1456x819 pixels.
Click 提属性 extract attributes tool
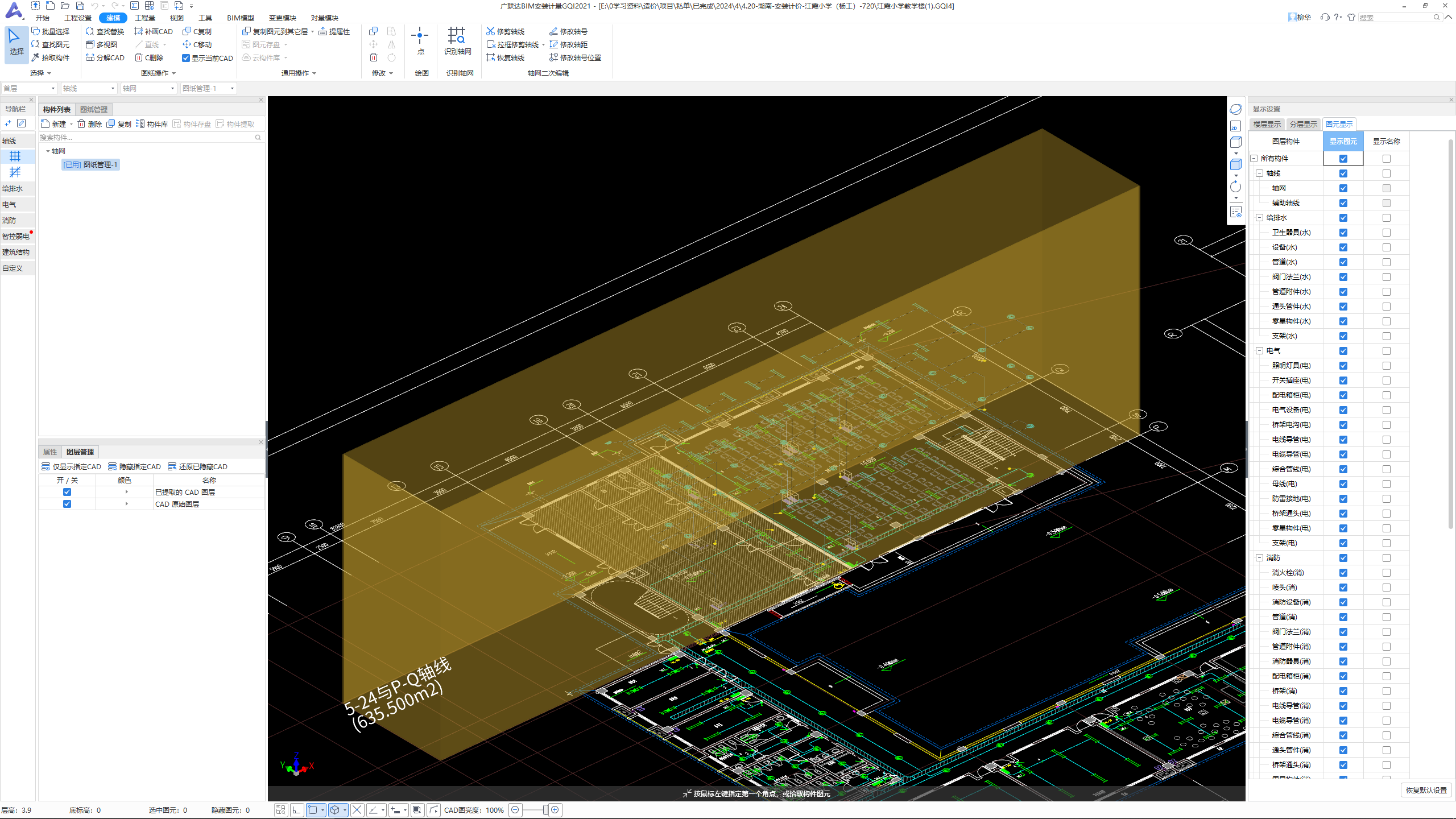tap(334, 31)
